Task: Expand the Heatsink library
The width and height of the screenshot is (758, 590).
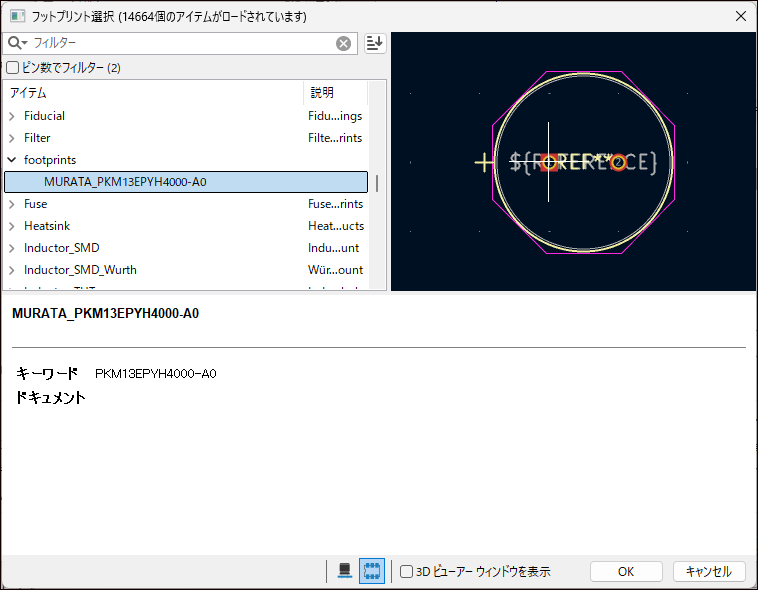Action: click(x=12, y=226)
